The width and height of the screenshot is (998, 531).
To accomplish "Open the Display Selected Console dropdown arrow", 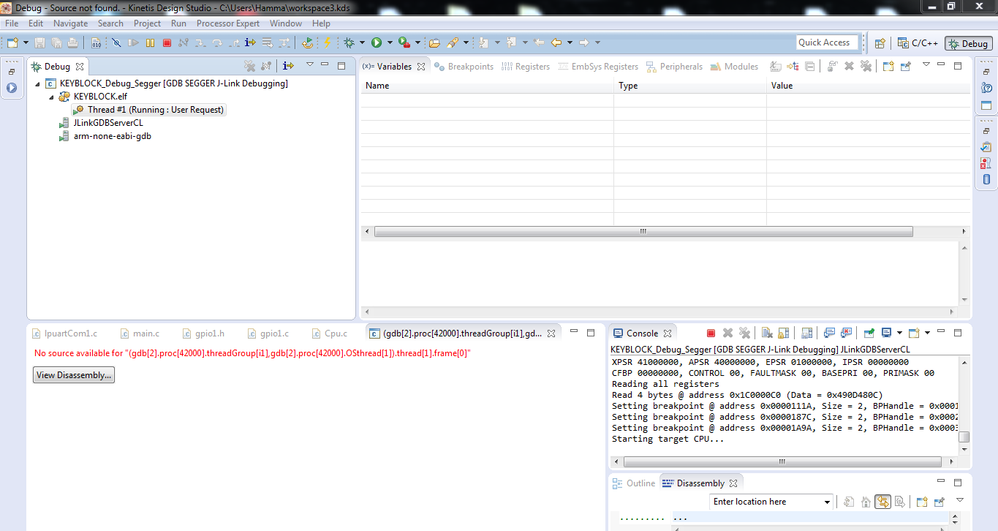I will tap(899, 333).
